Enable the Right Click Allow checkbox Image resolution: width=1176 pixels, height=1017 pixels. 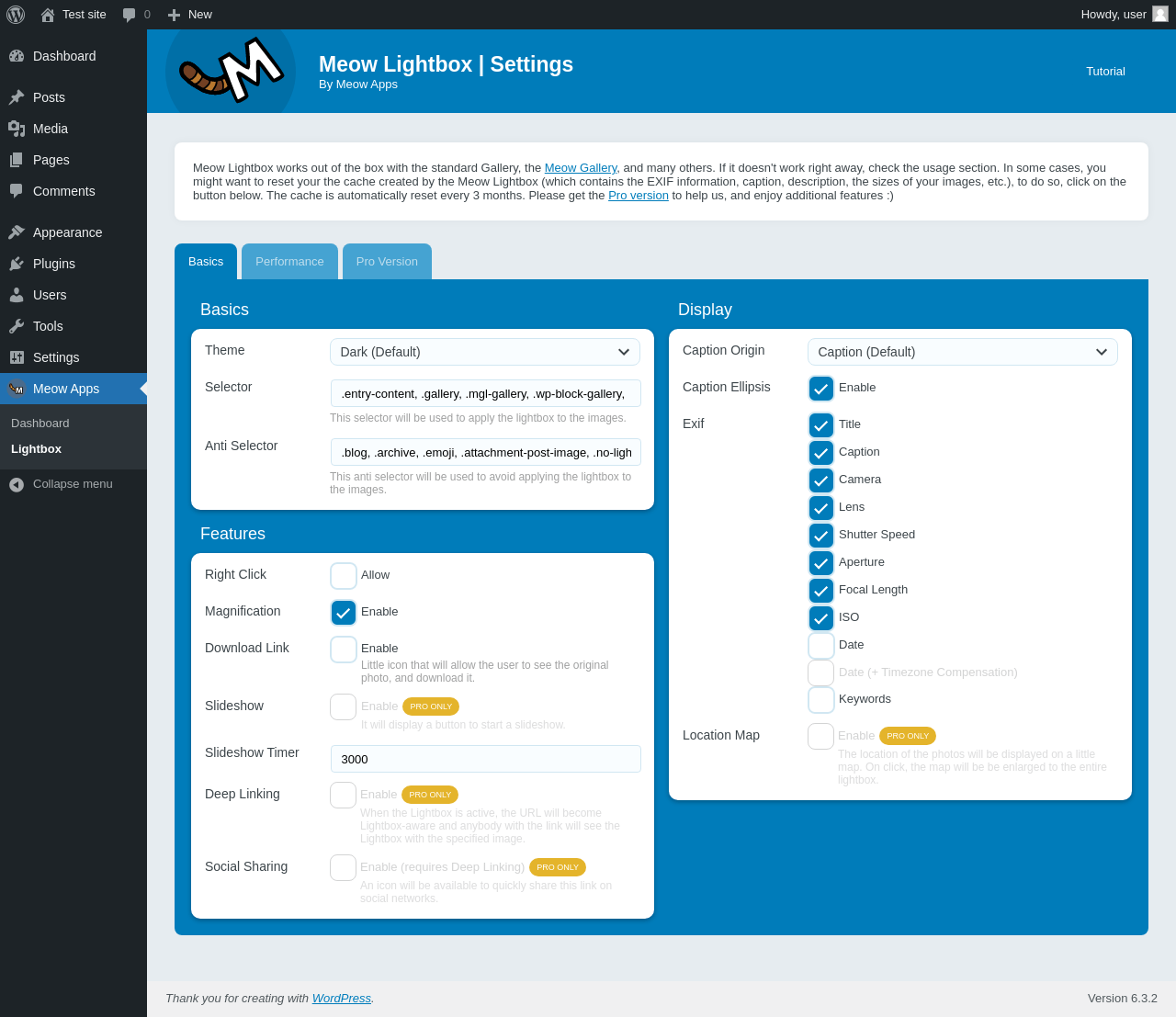pyautogui.click(x=344, y=576)
